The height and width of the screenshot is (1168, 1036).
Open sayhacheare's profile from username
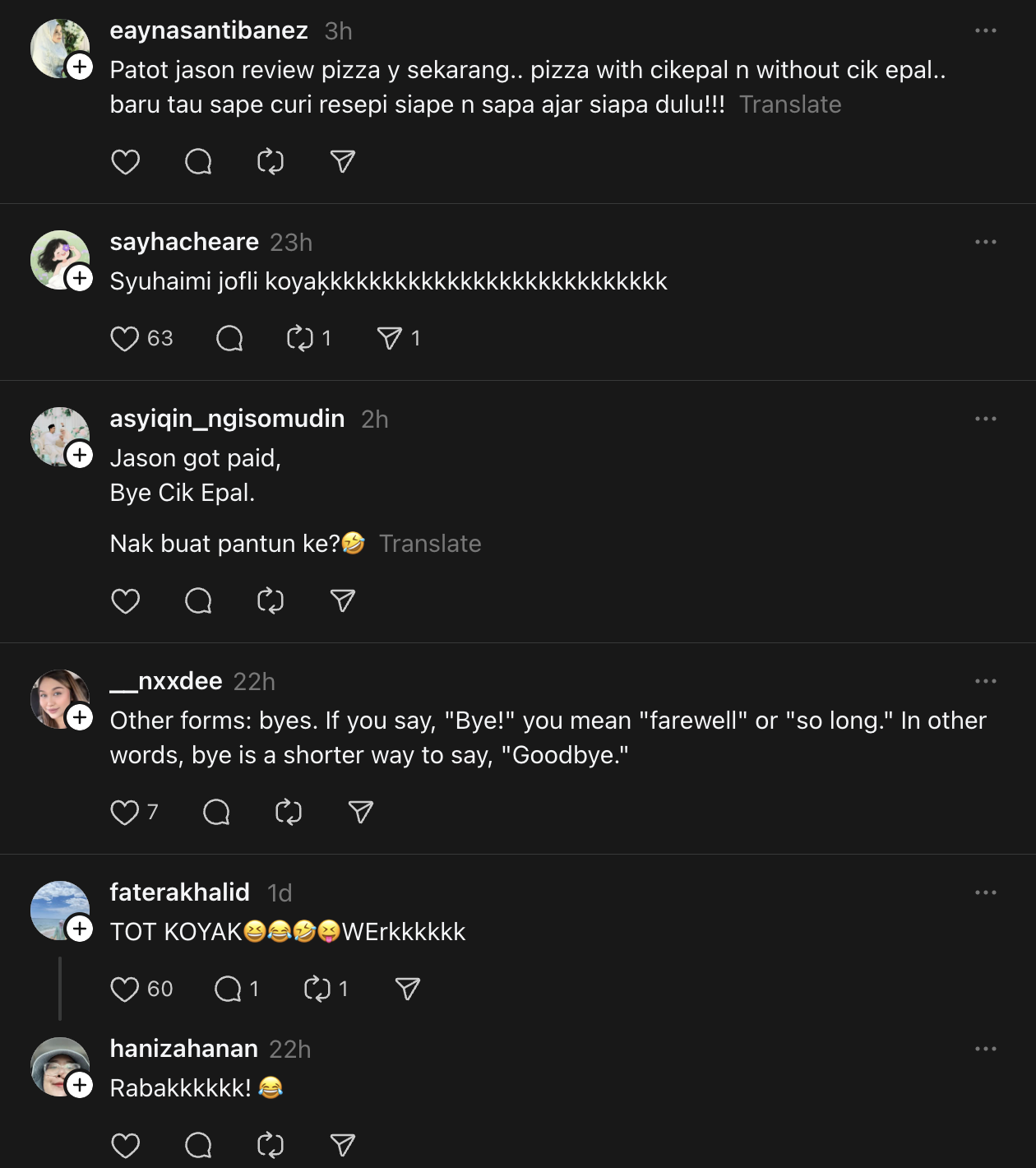[184, 242]
